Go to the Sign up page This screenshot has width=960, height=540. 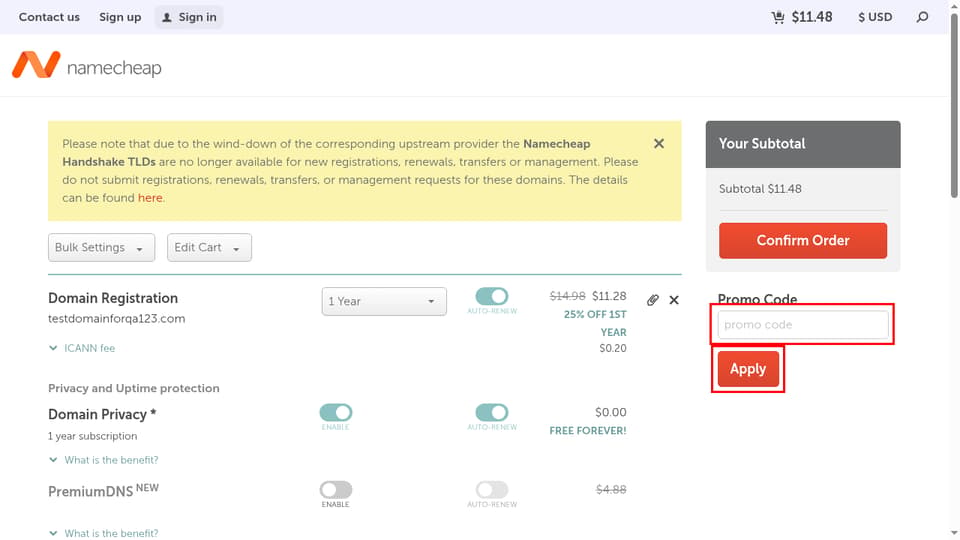[x=120, y=17]
